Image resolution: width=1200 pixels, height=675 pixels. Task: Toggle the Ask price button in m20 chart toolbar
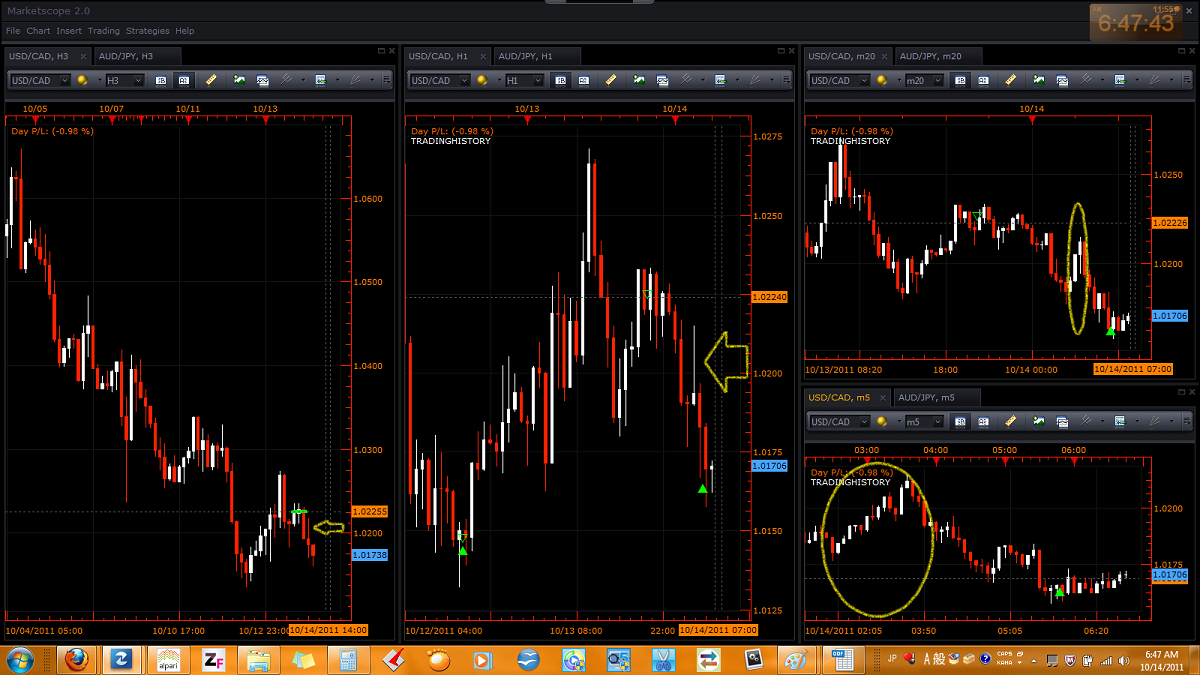[x=984, y=80]
